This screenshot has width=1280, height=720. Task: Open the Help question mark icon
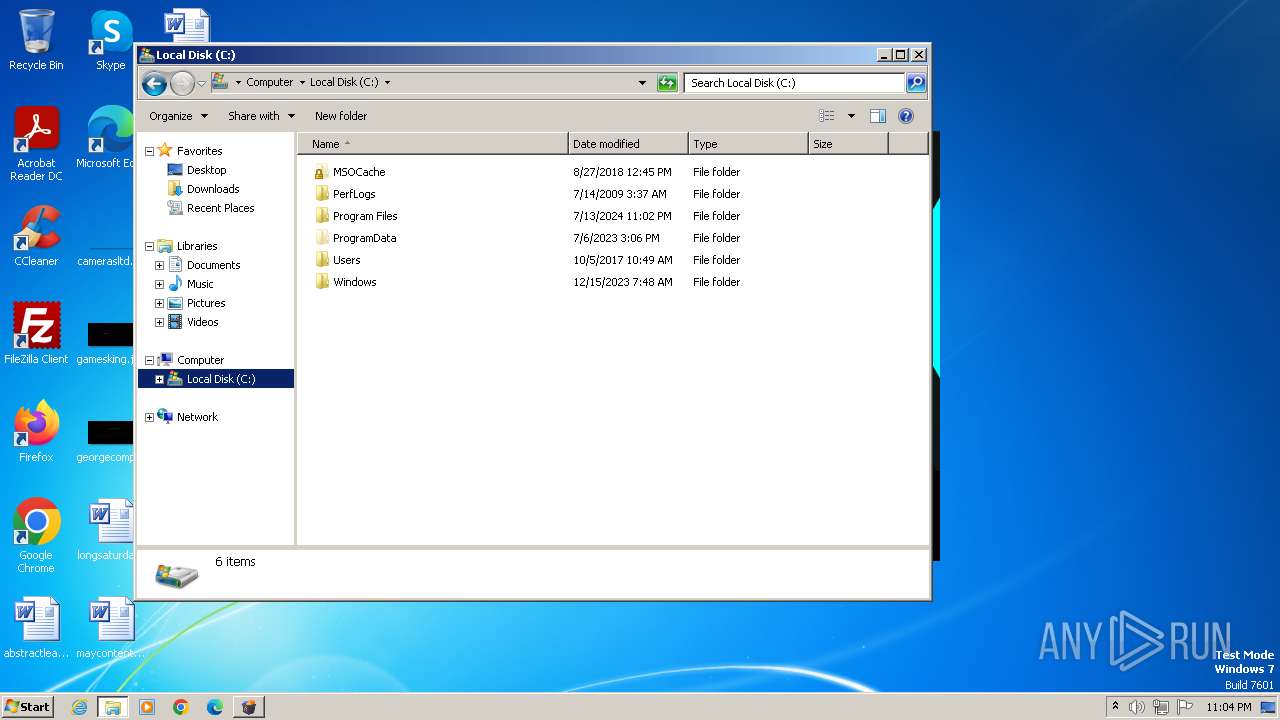tap(906, 116)
